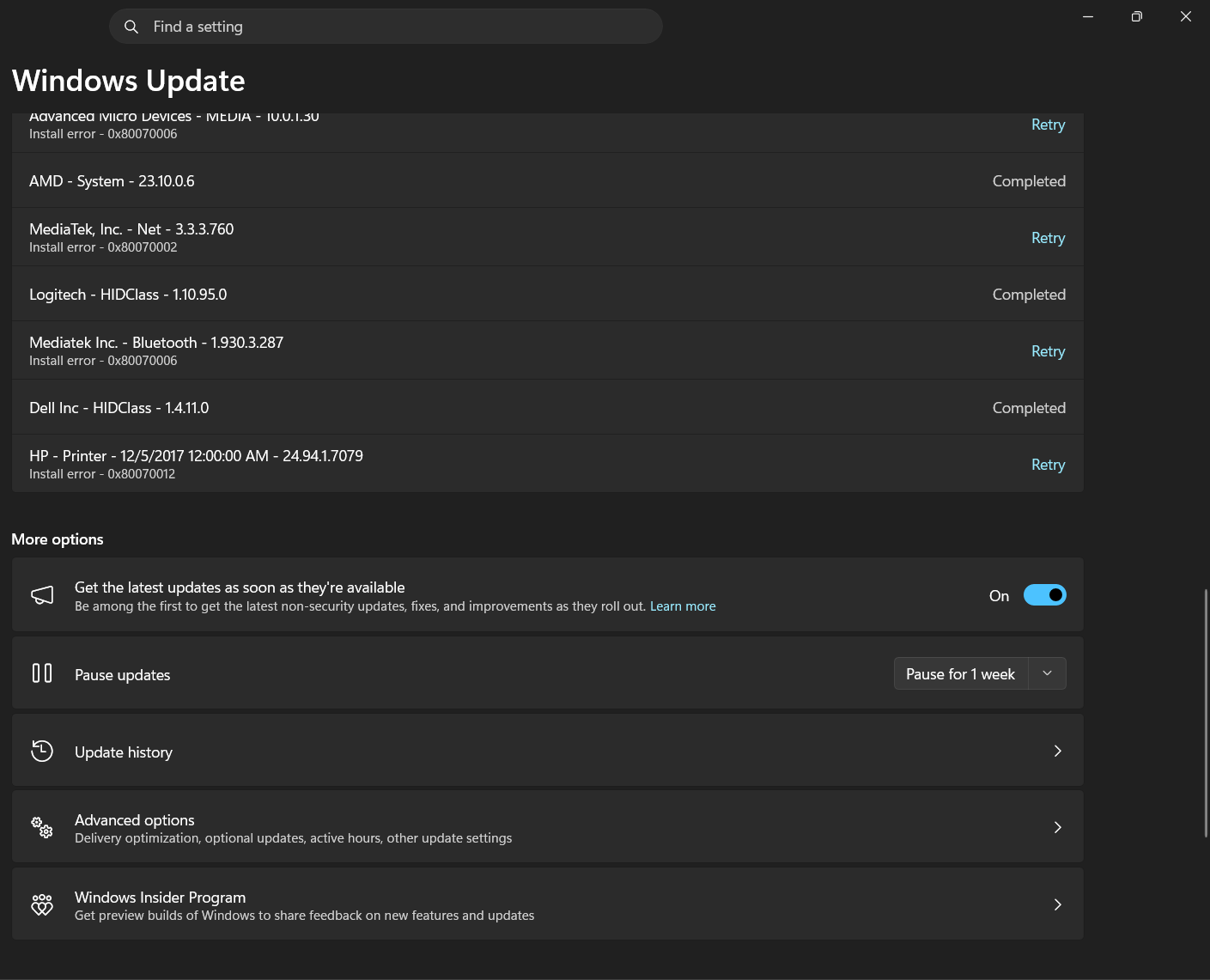Viewport: 1210px width, 980px height.
Task: Click the search magnifier icon
Action: [x=131, y=27]
